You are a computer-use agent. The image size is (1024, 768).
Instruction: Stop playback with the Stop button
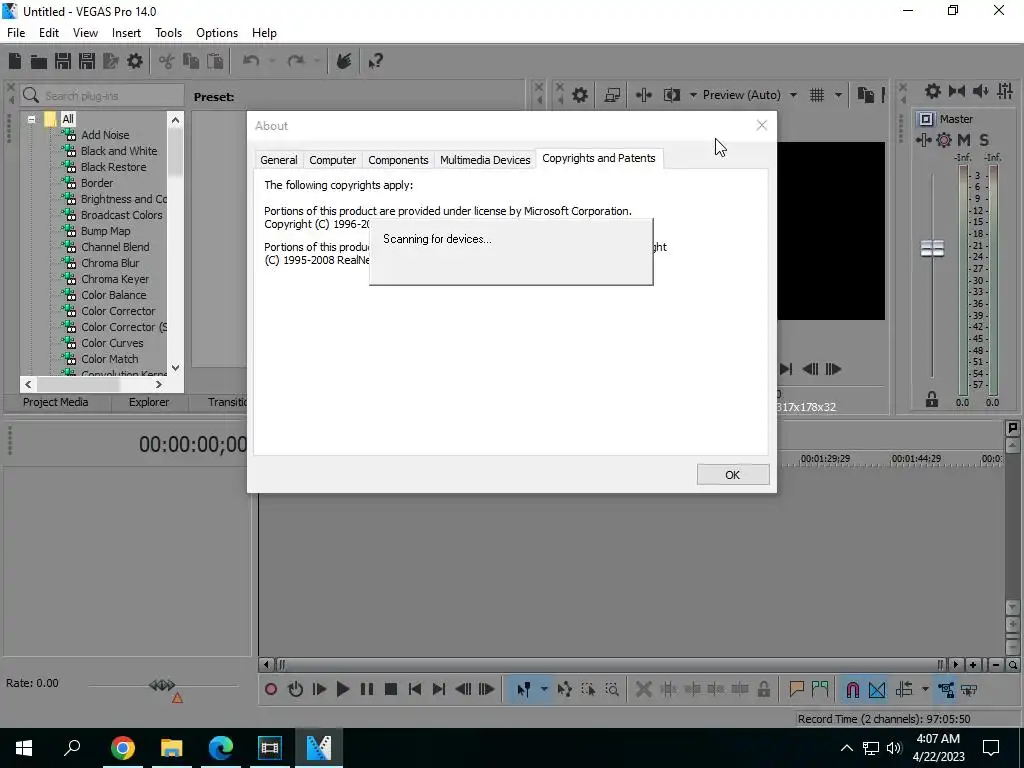pyautogui.click(x=391, y=689)
